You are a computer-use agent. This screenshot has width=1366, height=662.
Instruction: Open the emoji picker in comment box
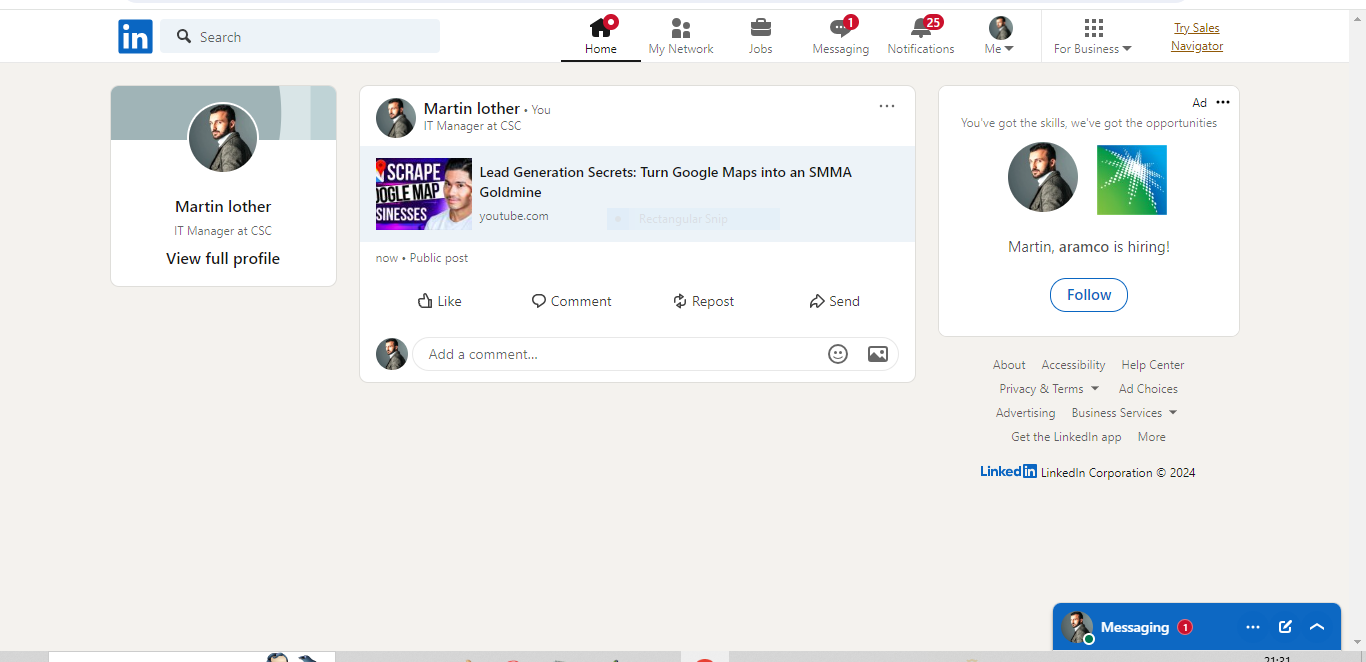coord(838,354)
